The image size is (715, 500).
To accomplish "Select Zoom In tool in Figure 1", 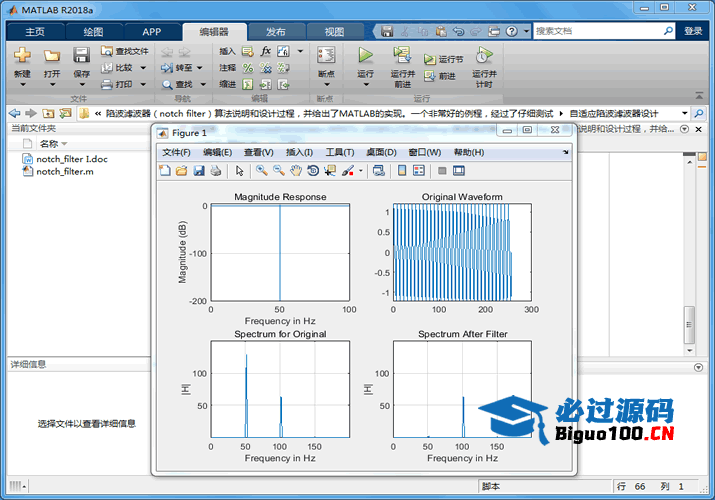I will [x=262, y=171].
